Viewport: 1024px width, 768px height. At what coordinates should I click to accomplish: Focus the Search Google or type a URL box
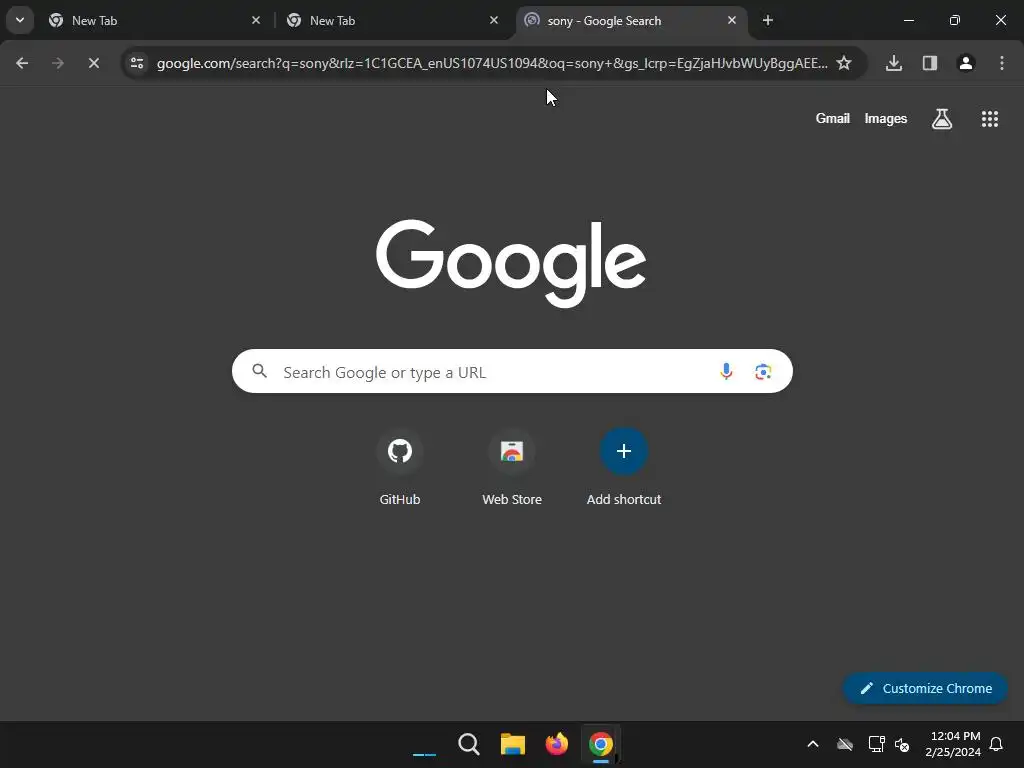512,372
